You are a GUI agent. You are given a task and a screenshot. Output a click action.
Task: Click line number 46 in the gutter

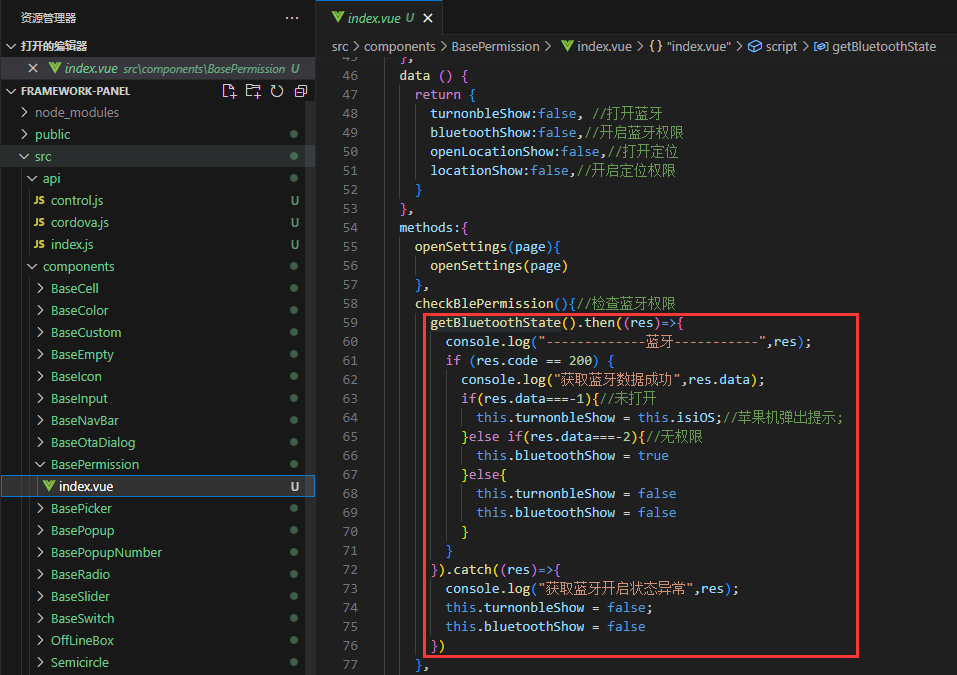[x=350, y=76]
